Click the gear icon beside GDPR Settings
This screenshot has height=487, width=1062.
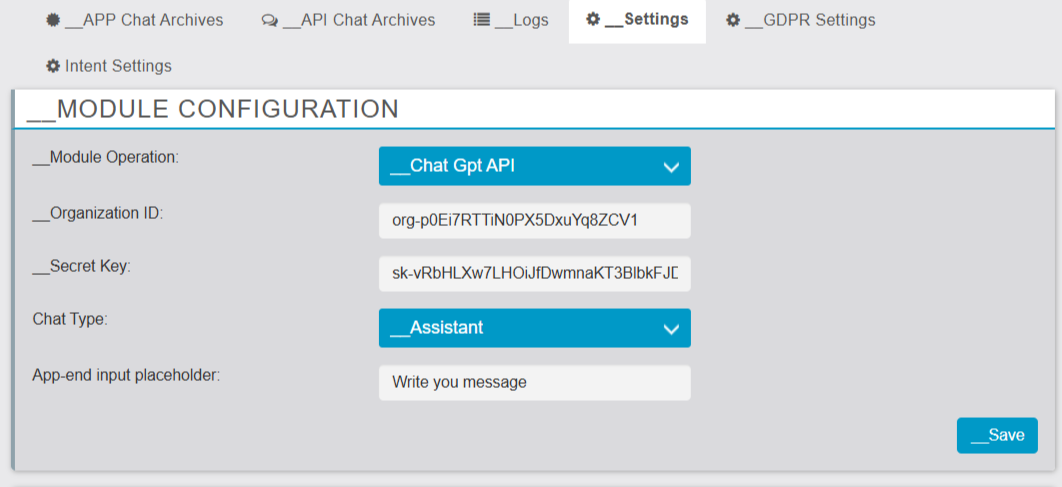point(733,20)
